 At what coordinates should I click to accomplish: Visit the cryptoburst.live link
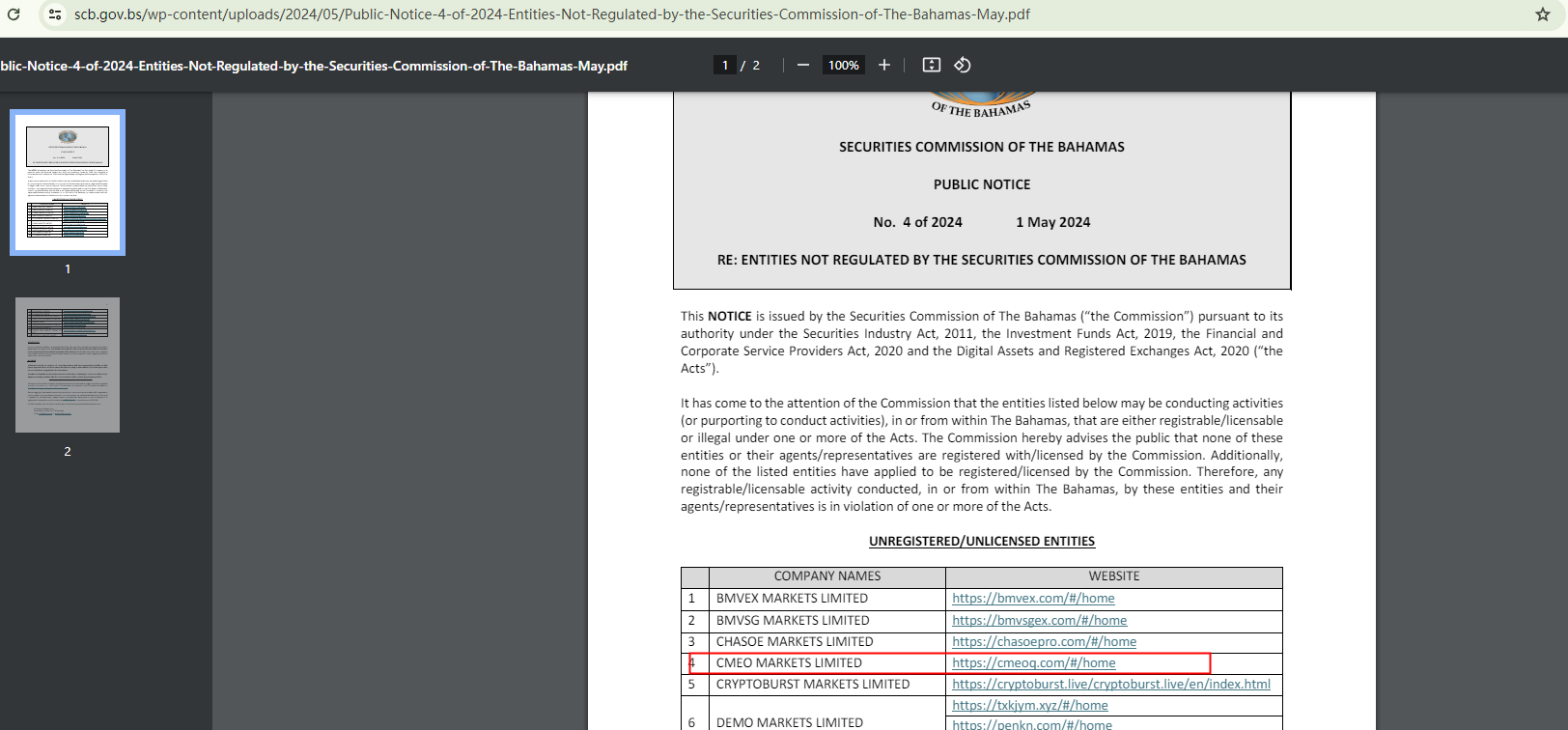point(1110,685)
